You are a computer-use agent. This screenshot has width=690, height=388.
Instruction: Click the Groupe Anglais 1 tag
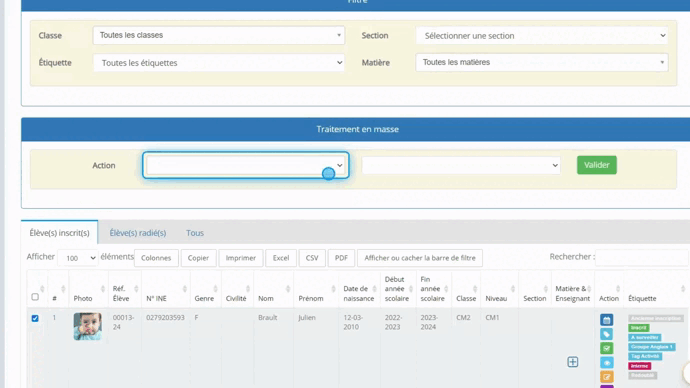tap(652, 347)
